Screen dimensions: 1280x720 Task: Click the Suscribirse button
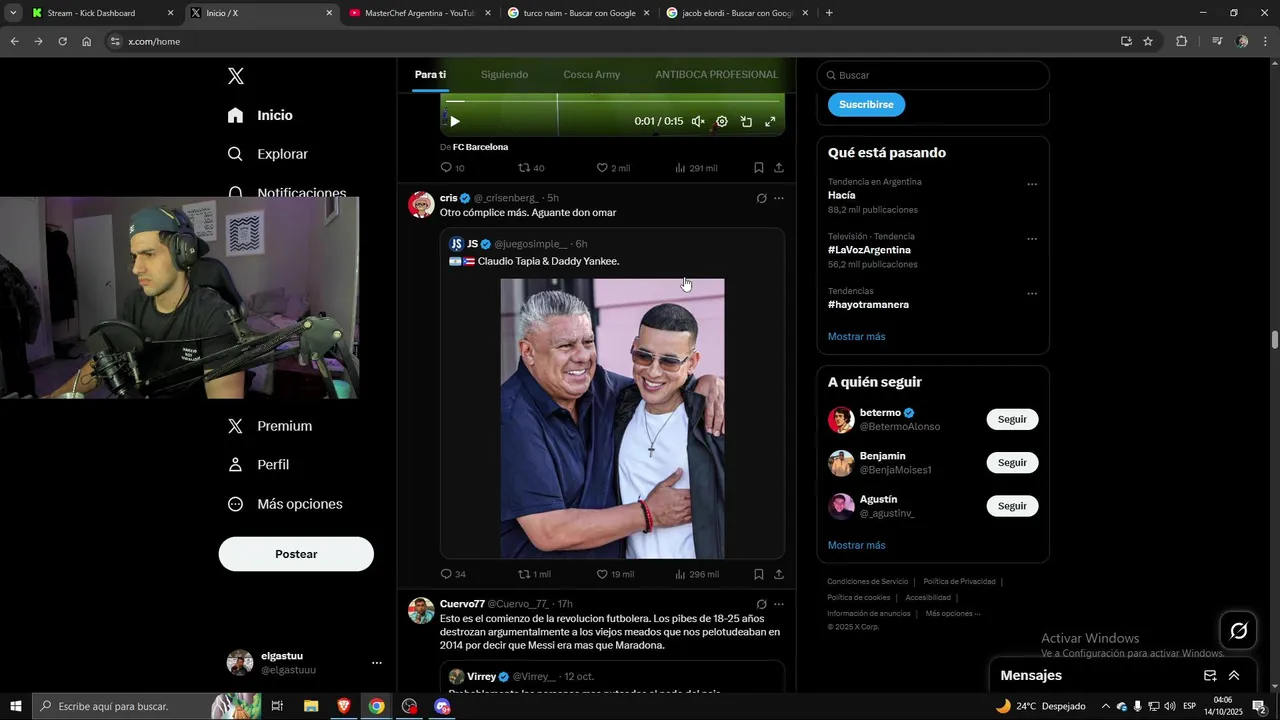click(866, 104)
